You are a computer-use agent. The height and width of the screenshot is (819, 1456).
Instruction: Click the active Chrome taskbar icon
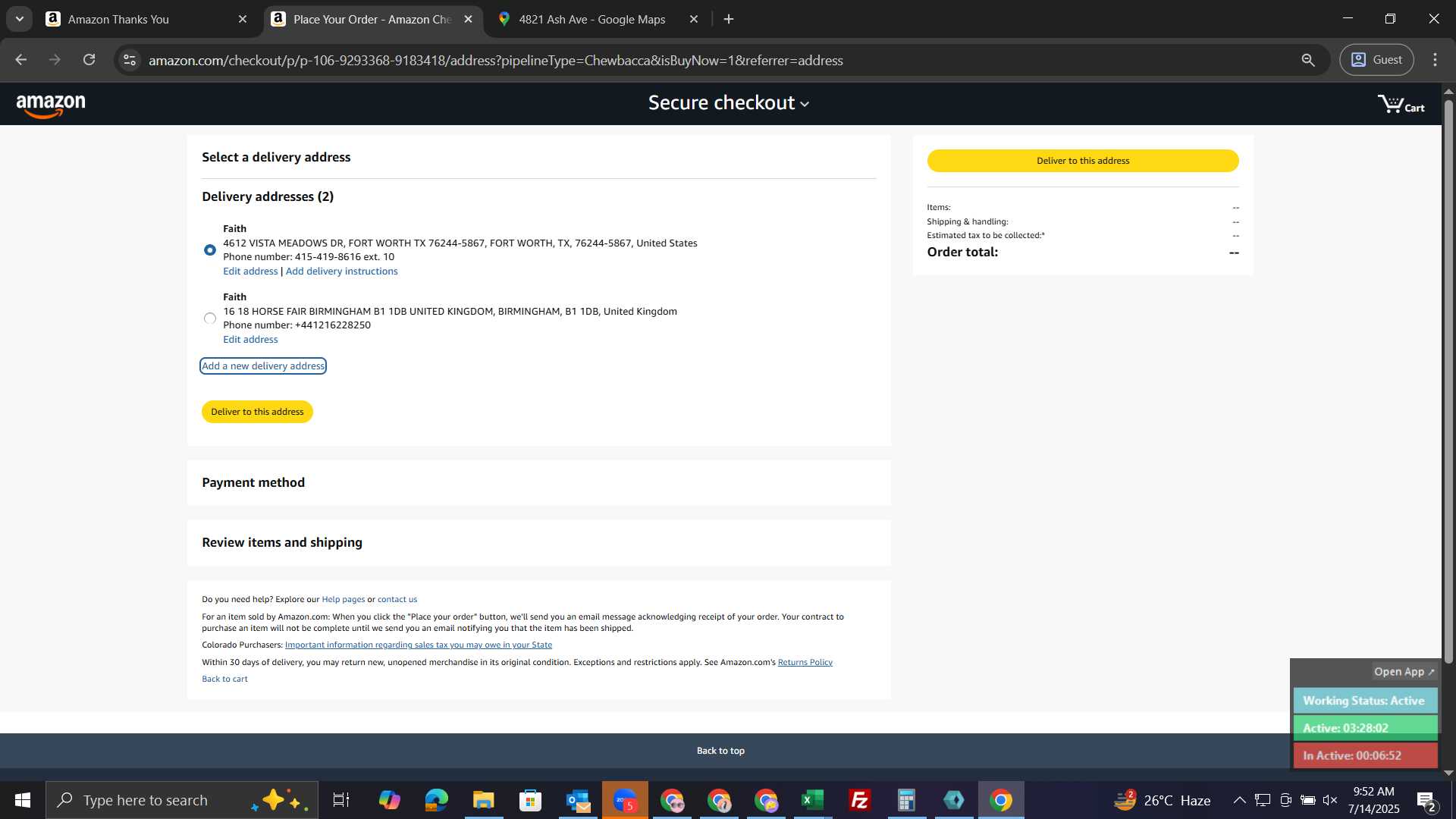(x=1001, y=800)
